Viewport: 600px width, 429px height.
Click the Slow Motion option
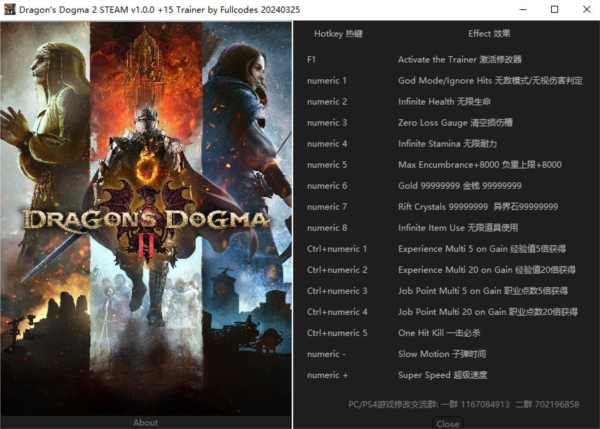pyautogui.click(x=440, y=354)
